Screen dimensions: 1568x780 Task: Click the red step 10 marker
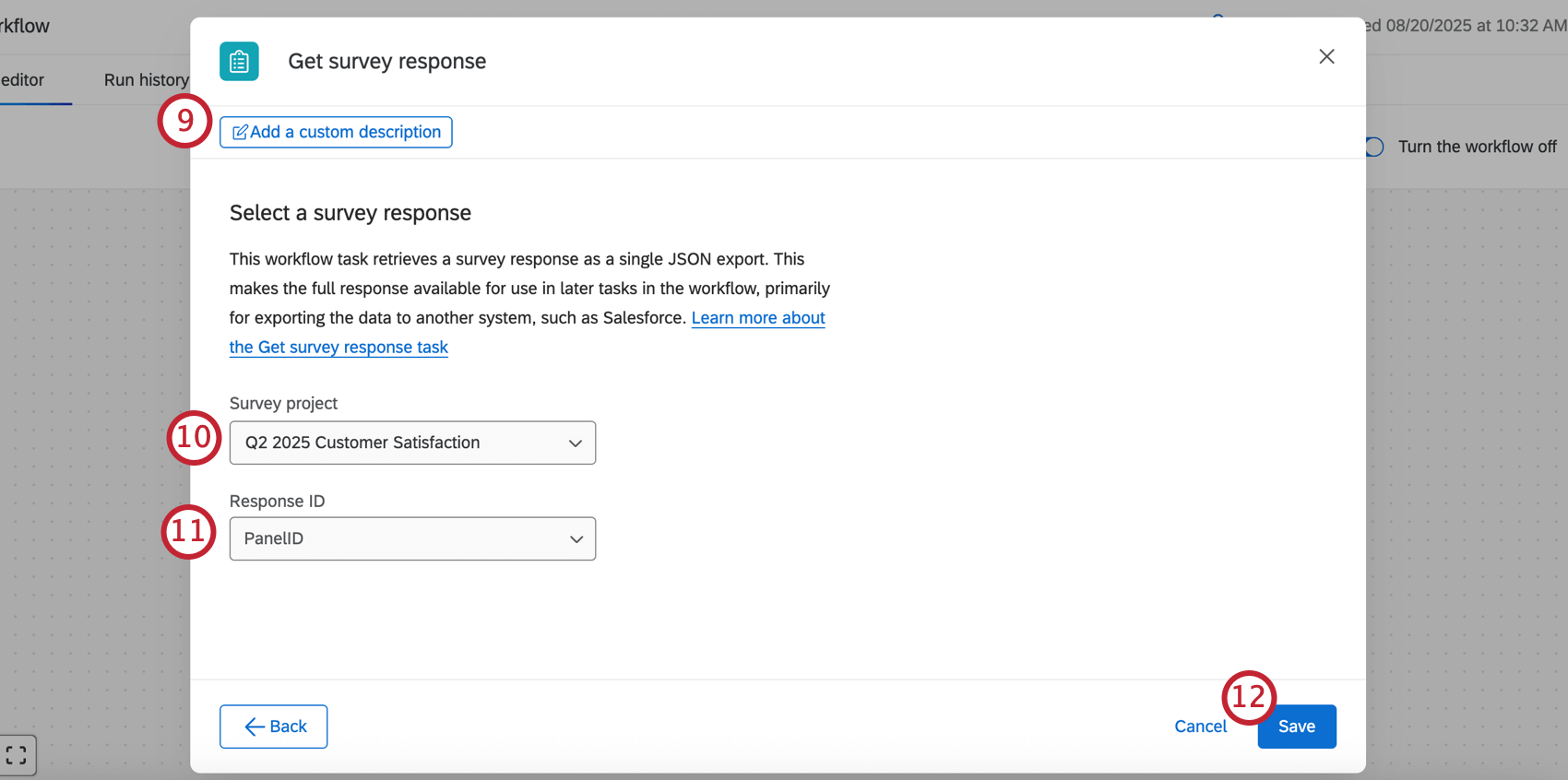click(x=194, y=437)
